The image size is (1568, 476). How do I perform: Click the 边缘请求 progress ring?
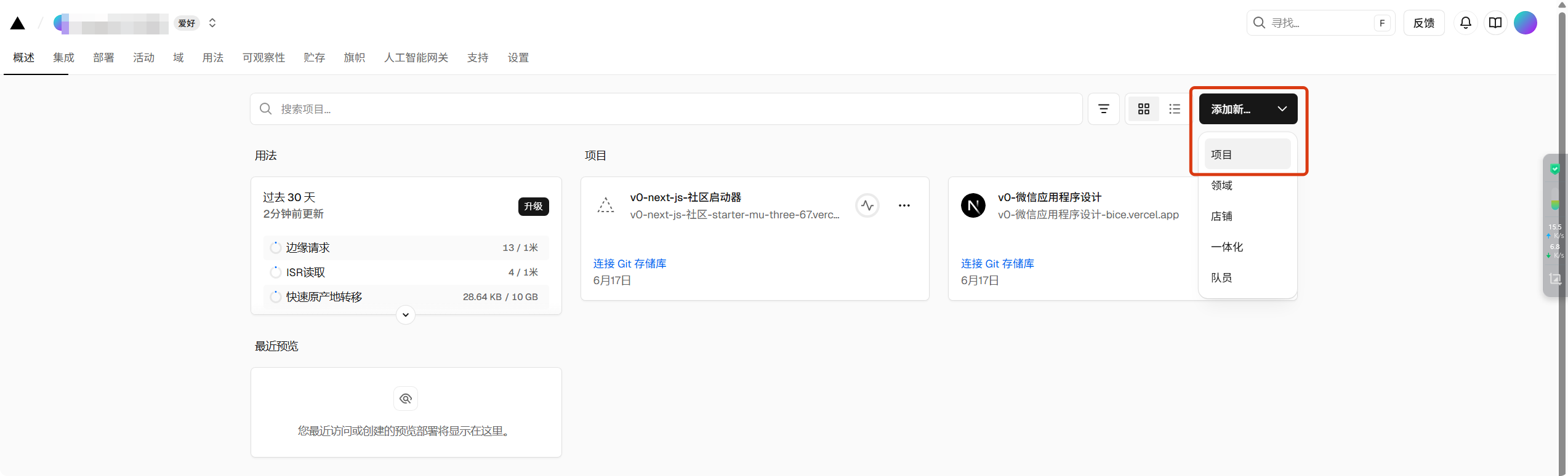276,248
